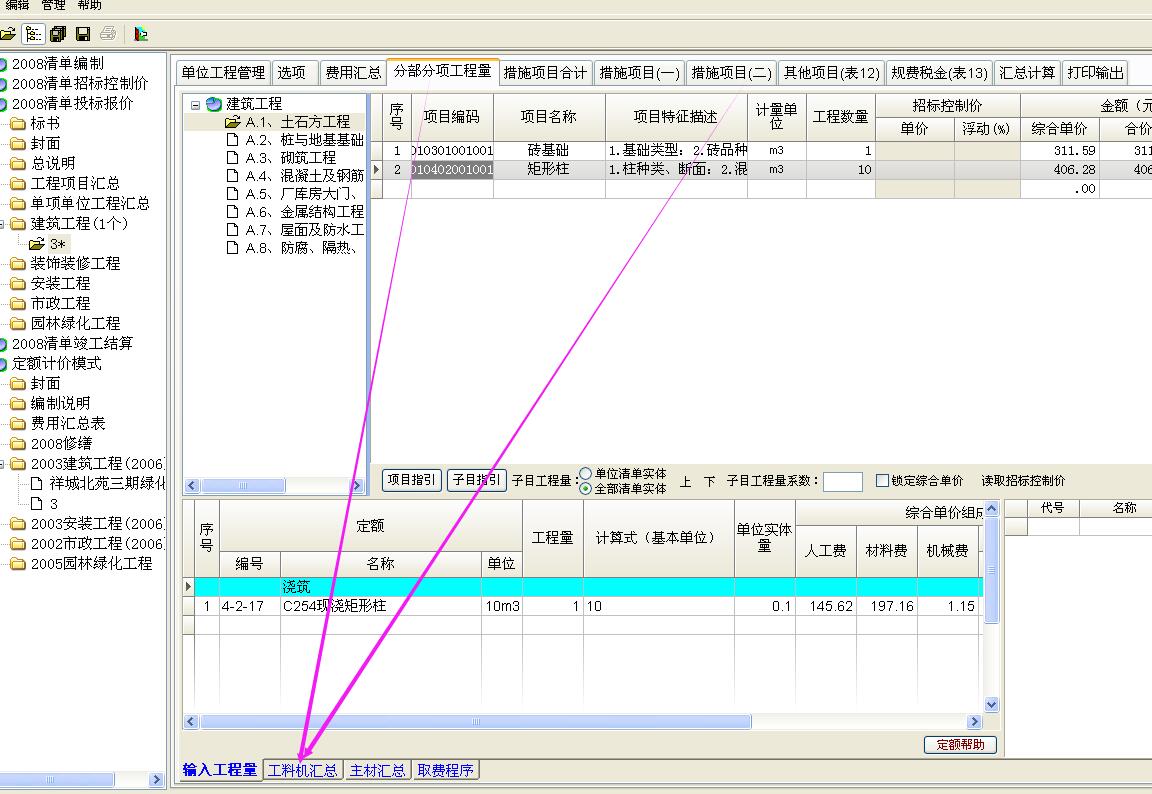The width and height of the screenshot is (1152, 794).
Task: Select the 矩形柱 item name cell
Action: (549, 169)
